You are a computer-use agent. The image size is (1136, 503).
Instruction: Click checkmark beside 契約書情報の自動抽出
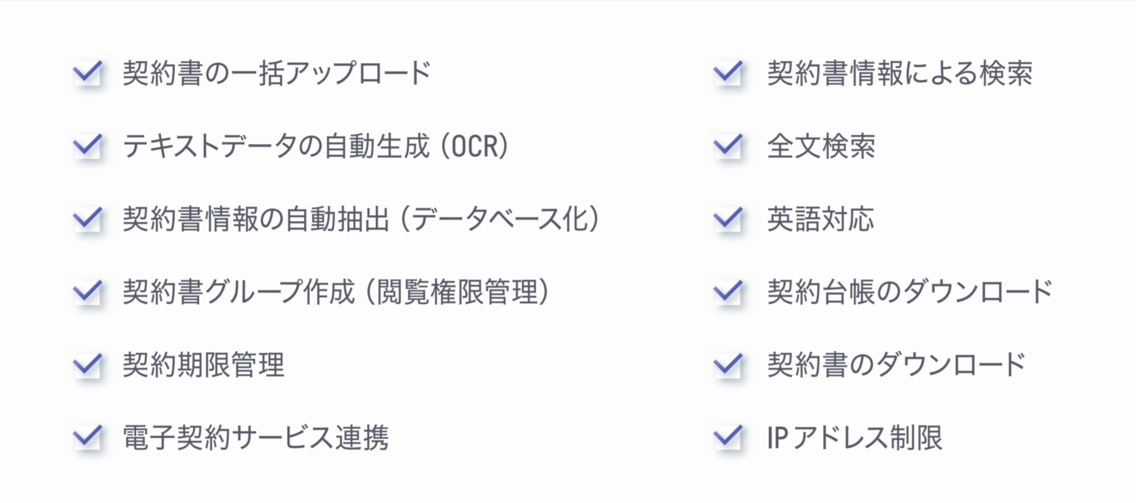click(x=89, y=219)
